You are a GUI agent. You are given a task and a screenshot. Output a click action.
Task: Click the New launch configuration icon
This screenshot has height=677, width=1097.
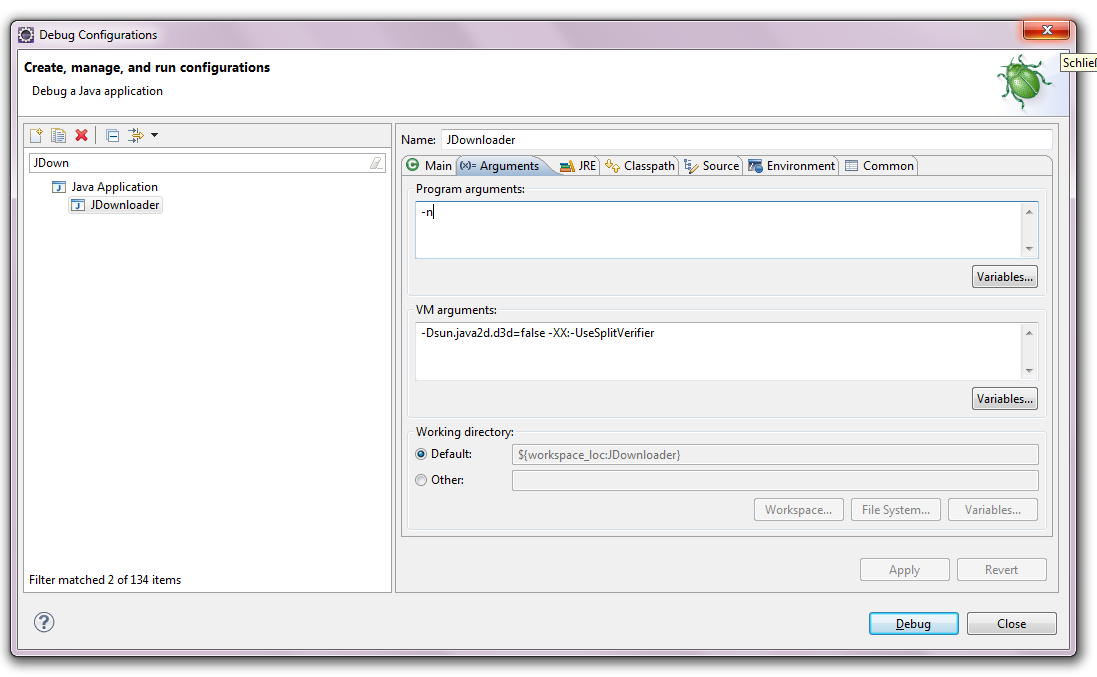(36, 136)
